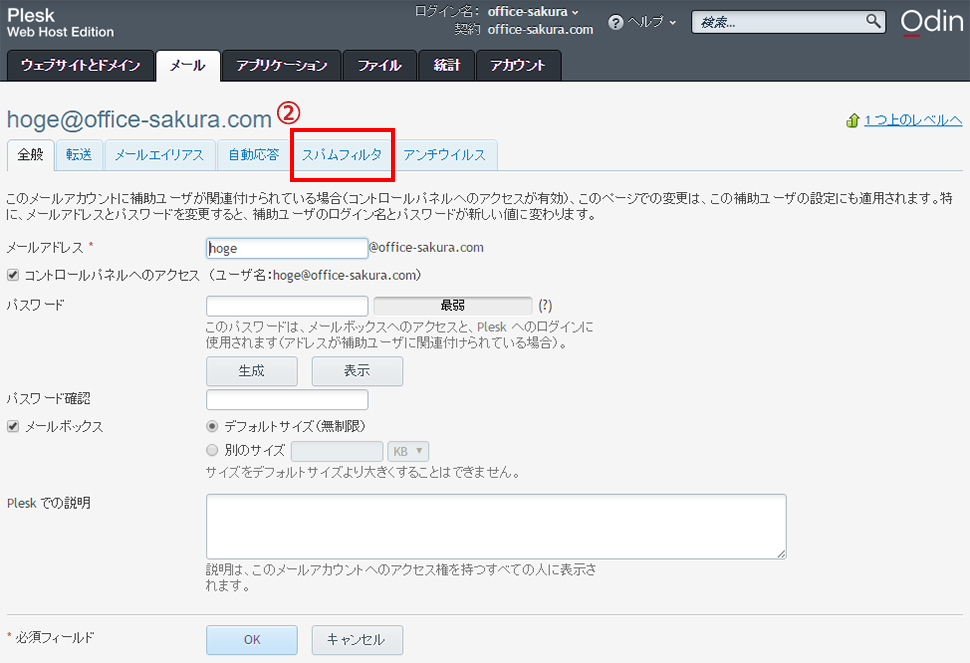The image size is (970, 663).
Task: Toggle control panel access checkbox
Action: pos(13,275)
